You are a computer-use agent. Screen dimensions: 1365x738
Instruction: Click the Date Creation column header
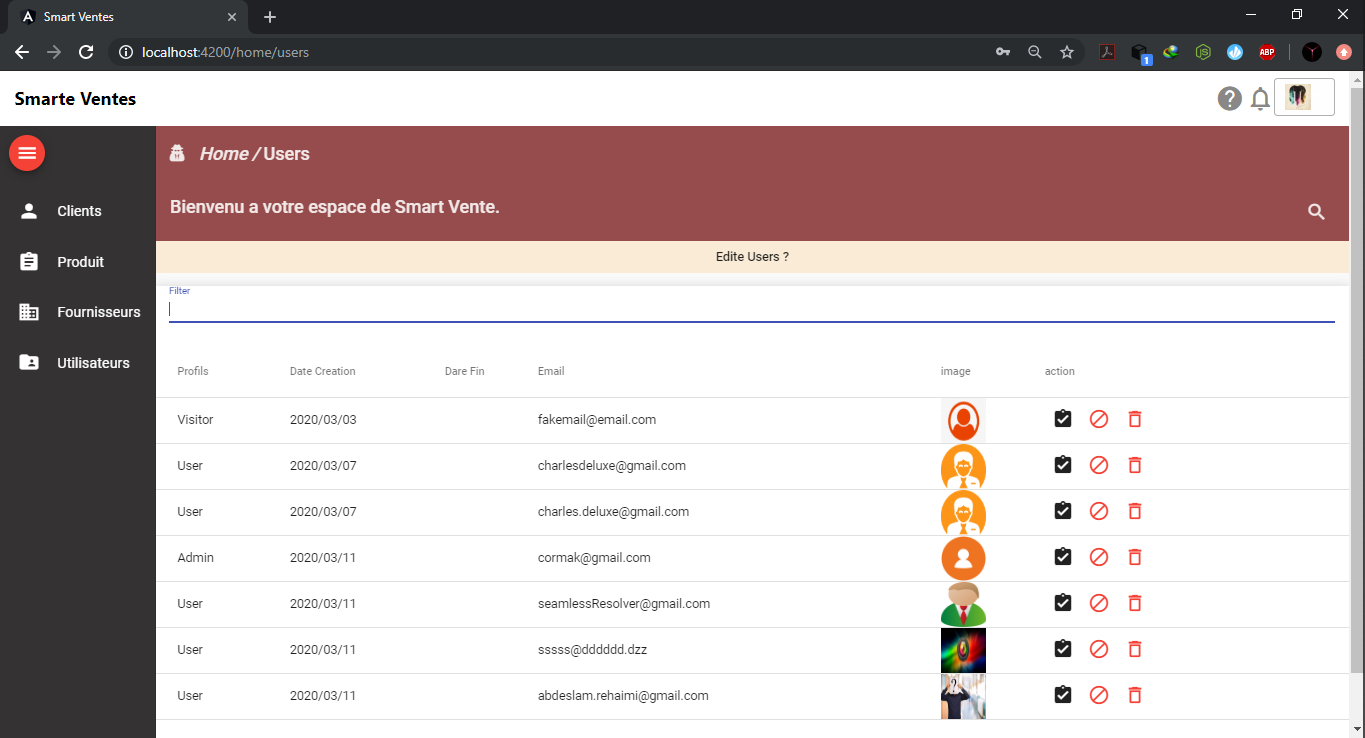(x=323, y=371)
